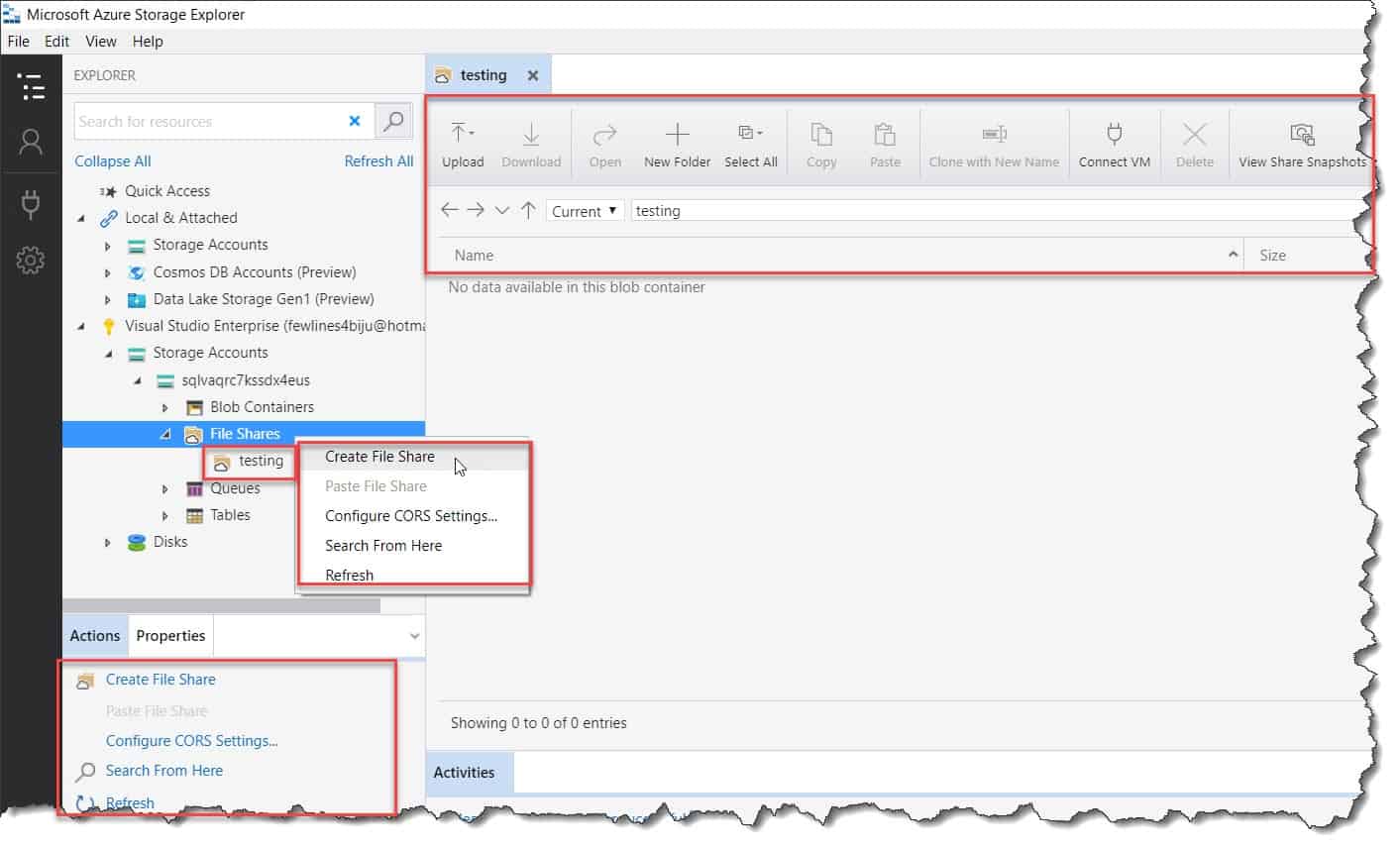The width and height of the screenshot is (1400, 848).
Task: Choose Configure CORS Settings in context menu
Action: tap(411, 516)
